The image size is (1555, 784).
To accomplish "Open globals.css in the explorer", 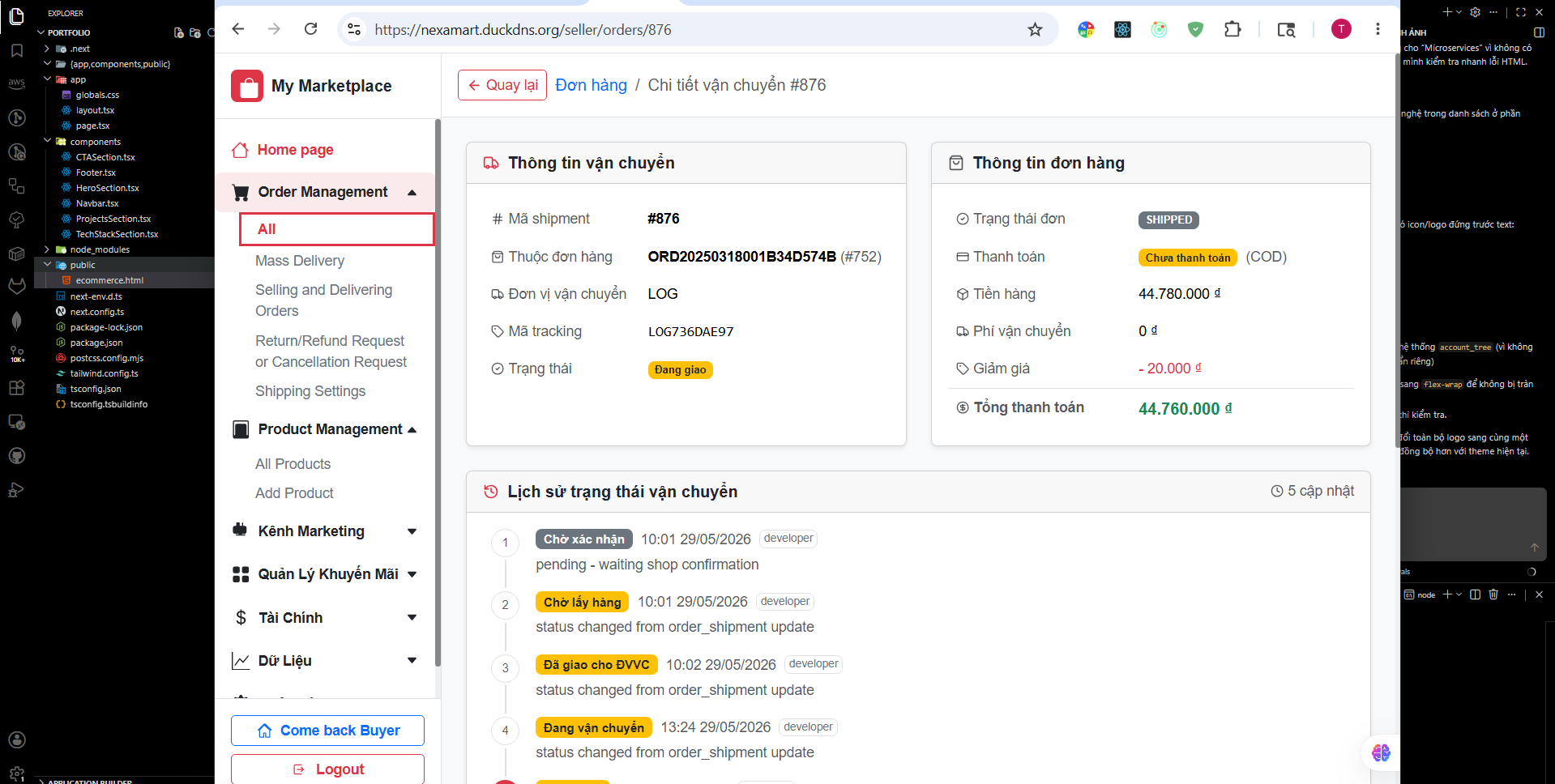I will [x=97, y=95].
